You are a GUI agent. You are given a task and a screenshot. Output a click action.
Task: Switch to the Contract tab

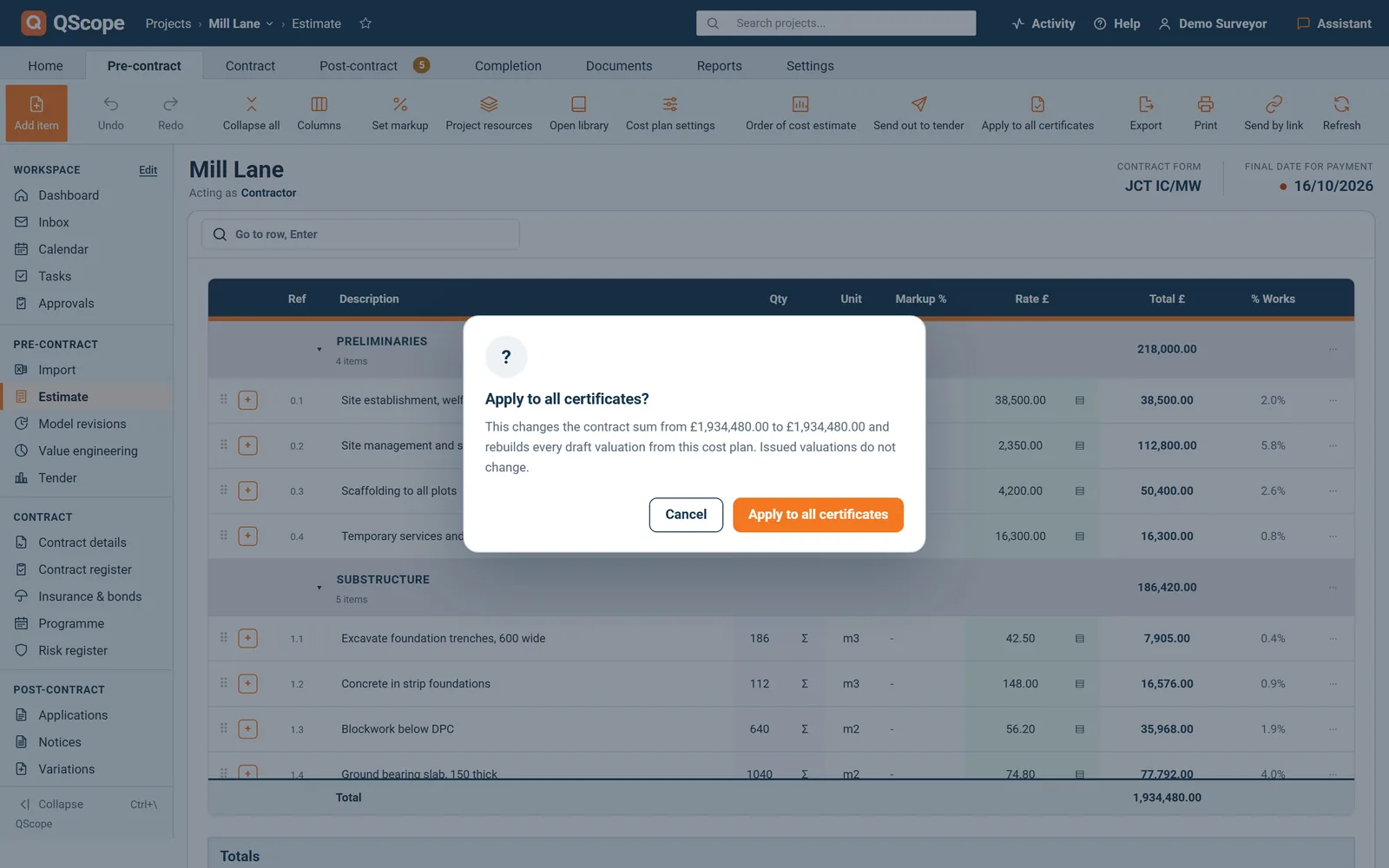pos(250,66)
